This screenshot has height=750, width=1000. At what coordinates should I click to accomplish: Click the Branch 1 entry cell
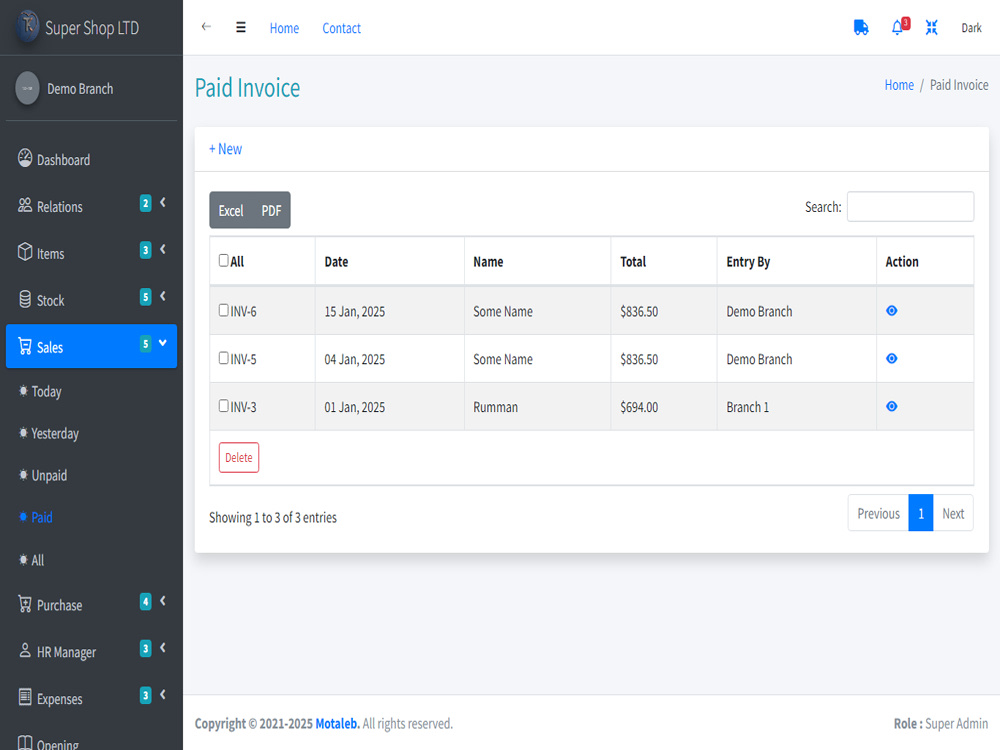pyautogui.click(x=797, y=407)
